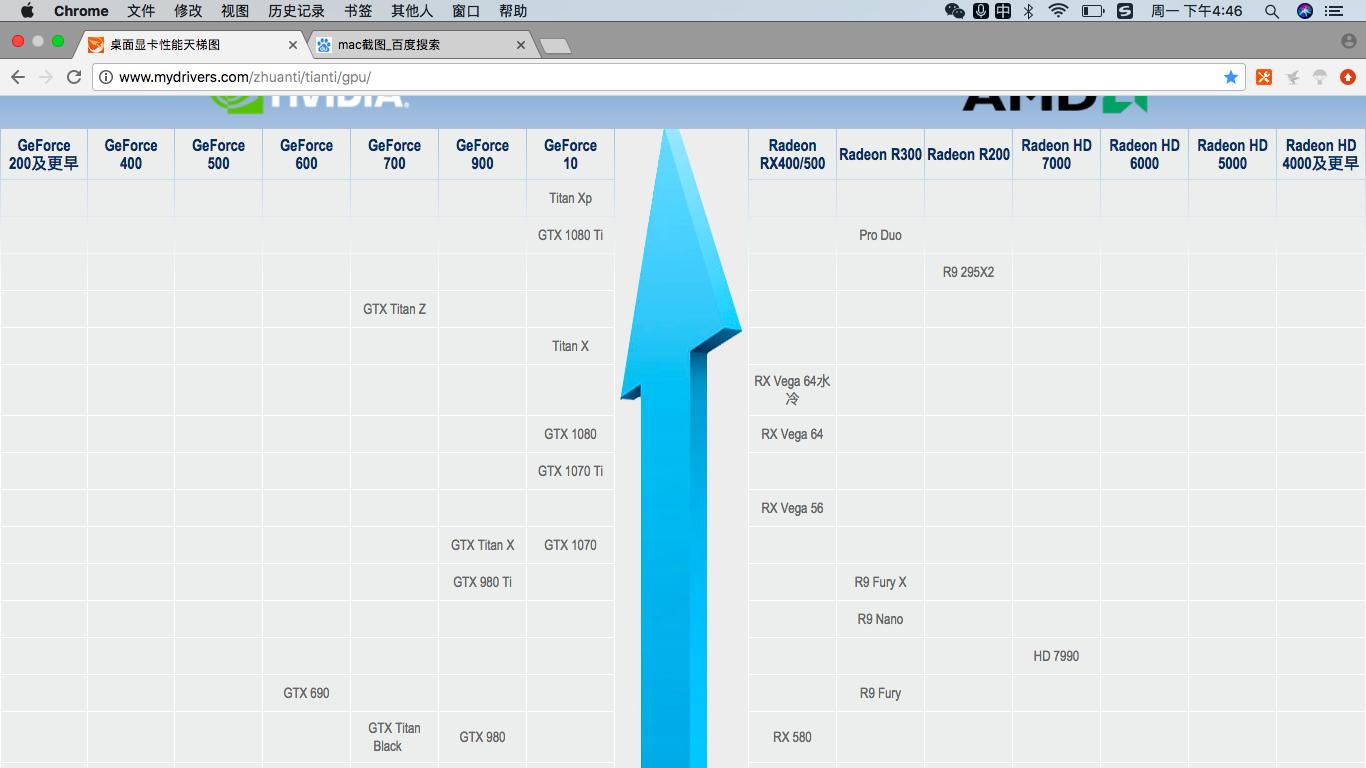Click the HD 7990 cell
This screenshot has width=1366, height=768.
coord(1056,656)
